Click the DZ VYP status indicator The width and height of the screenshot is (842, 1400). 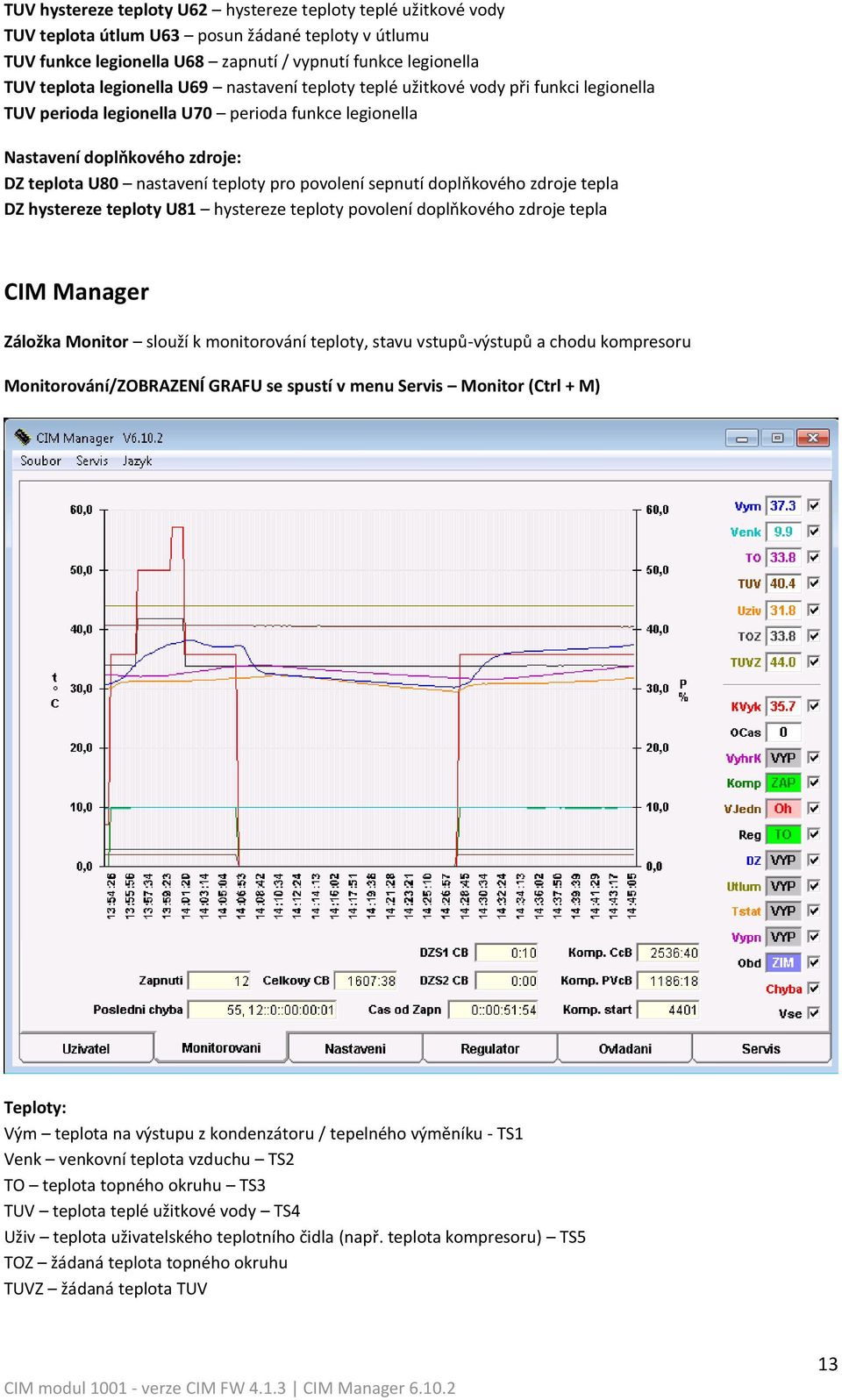pos(783,861)
